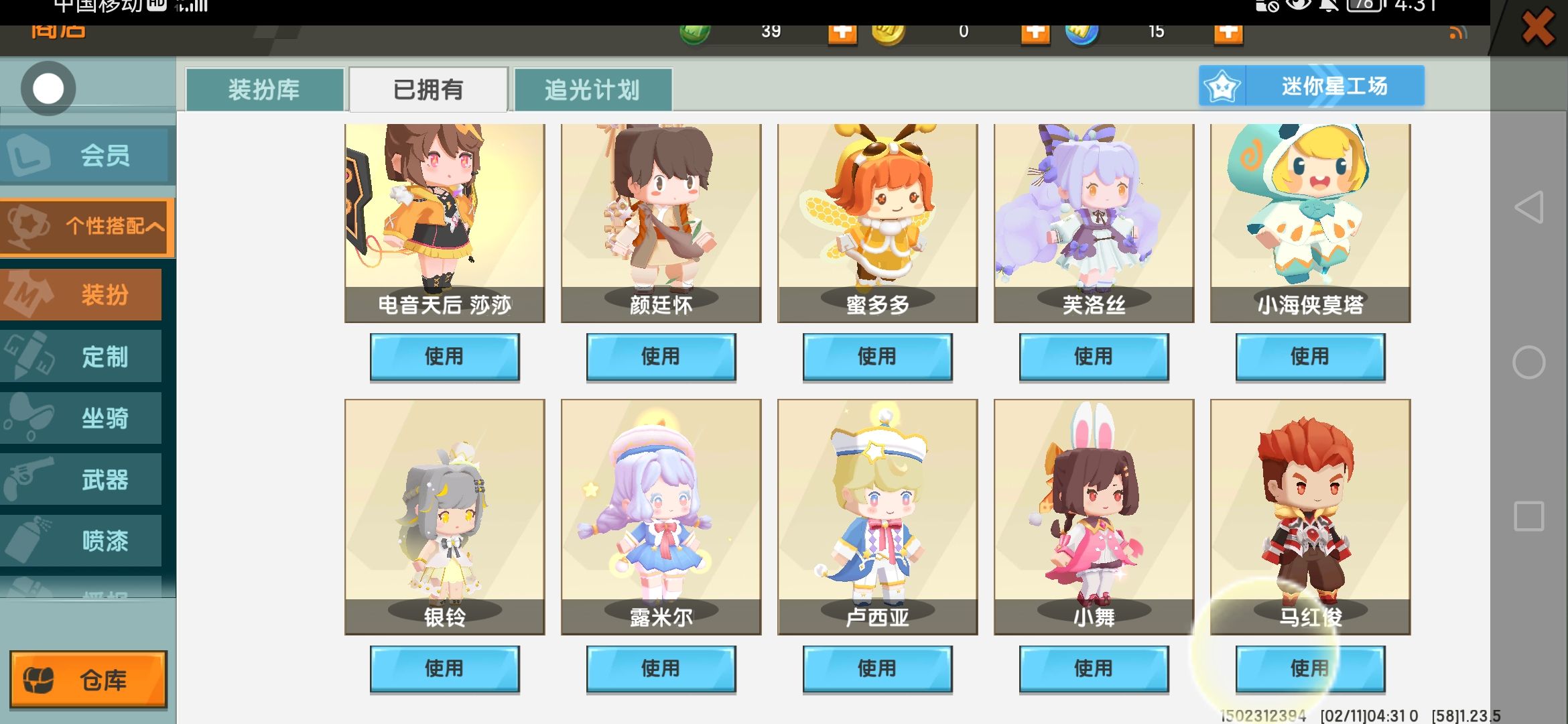Select the 坐骑 mounts category
Image resolution: width=1568 pixels, height=724 pixels.
(x=81, y=418)
